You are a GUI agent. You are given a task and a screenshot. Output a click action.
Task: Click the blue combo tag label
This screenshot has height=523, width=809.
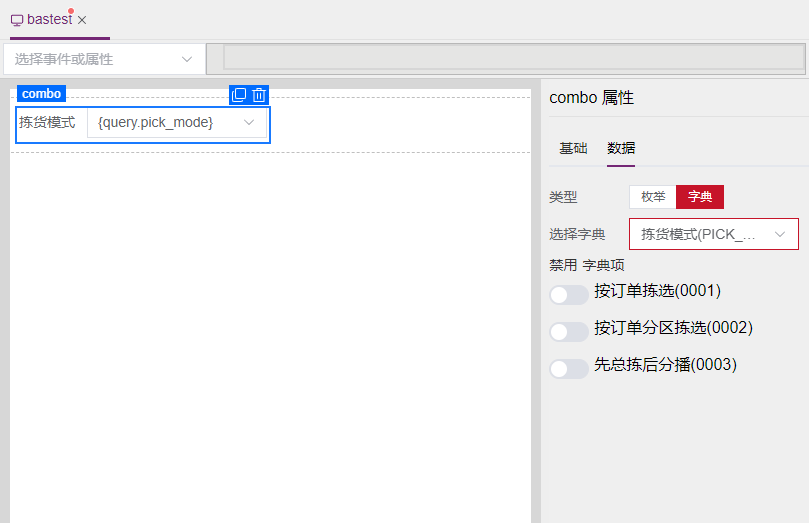tap(41, 94)
